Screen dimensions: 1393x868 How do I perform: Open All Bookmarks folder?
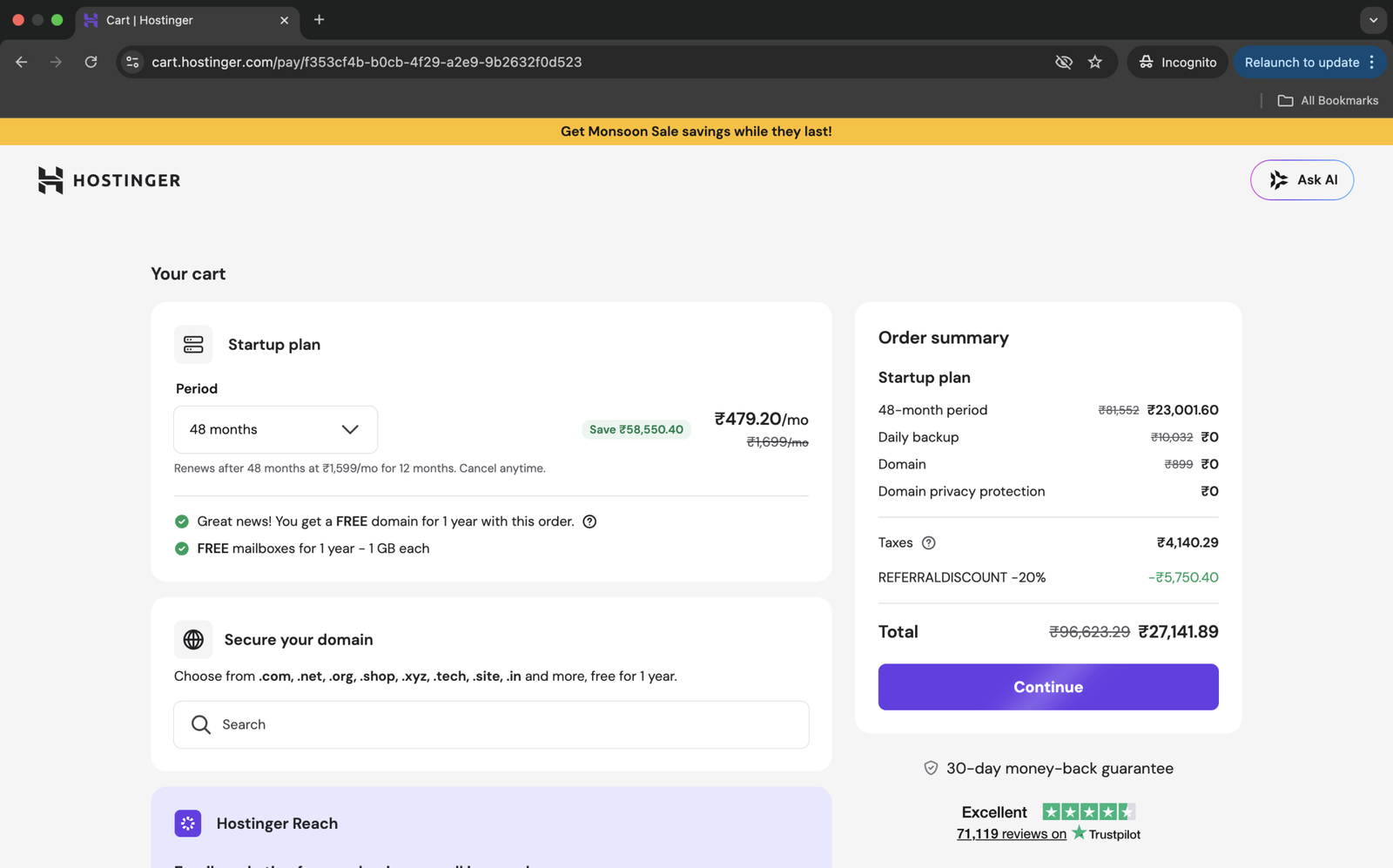click(1328, 100)
